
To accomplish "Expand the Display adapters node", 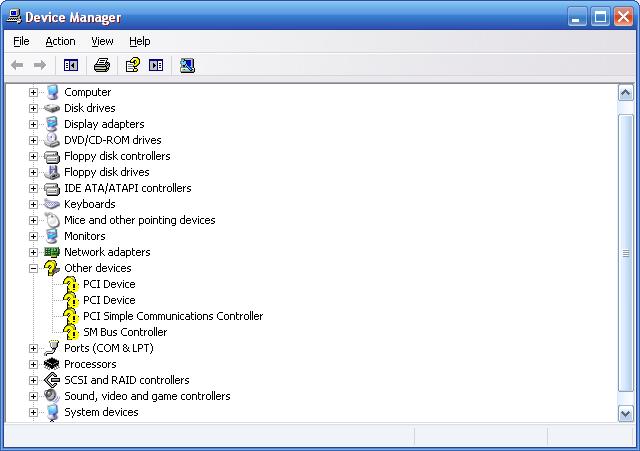I will [x=33, y=124].
